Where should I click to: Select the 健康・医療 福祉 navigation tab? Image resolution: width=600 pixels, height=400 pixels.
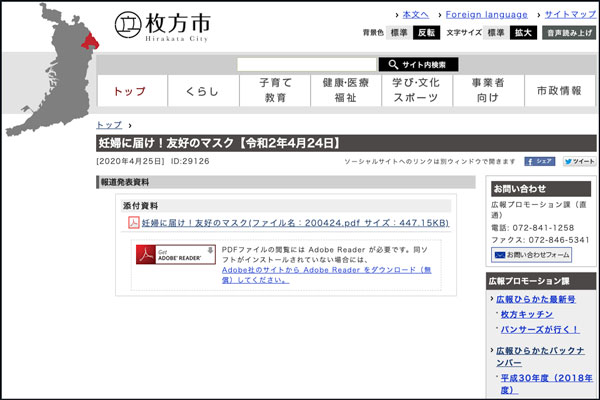point(345,91)
